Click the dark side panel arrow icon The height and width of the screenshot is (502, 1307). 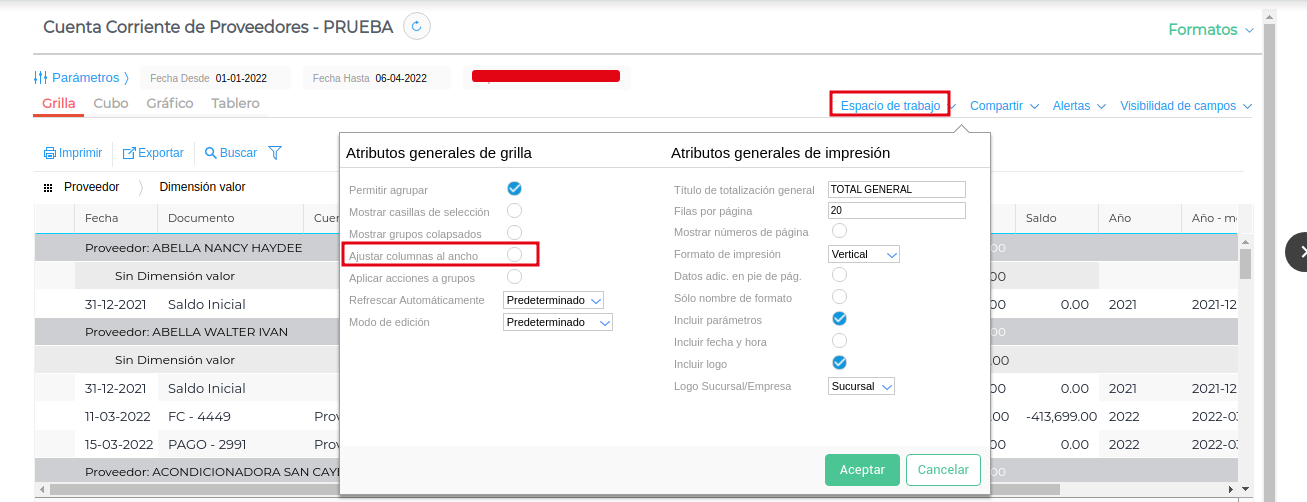(x=1297, y=252)
